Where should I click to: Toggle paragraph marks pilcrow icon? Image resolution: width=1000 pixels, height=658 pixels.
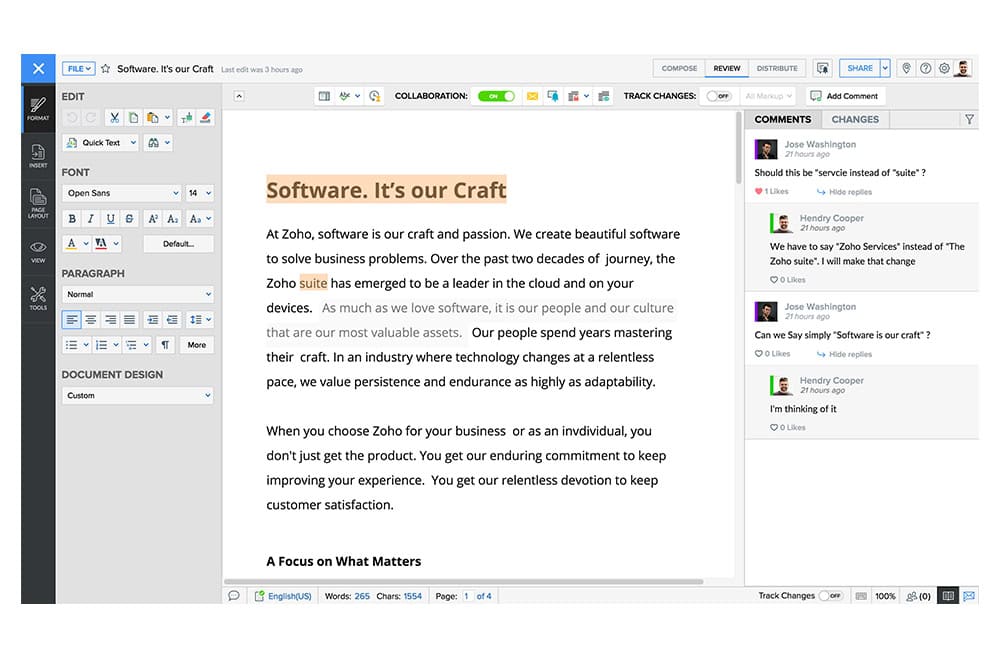point(165,345)
